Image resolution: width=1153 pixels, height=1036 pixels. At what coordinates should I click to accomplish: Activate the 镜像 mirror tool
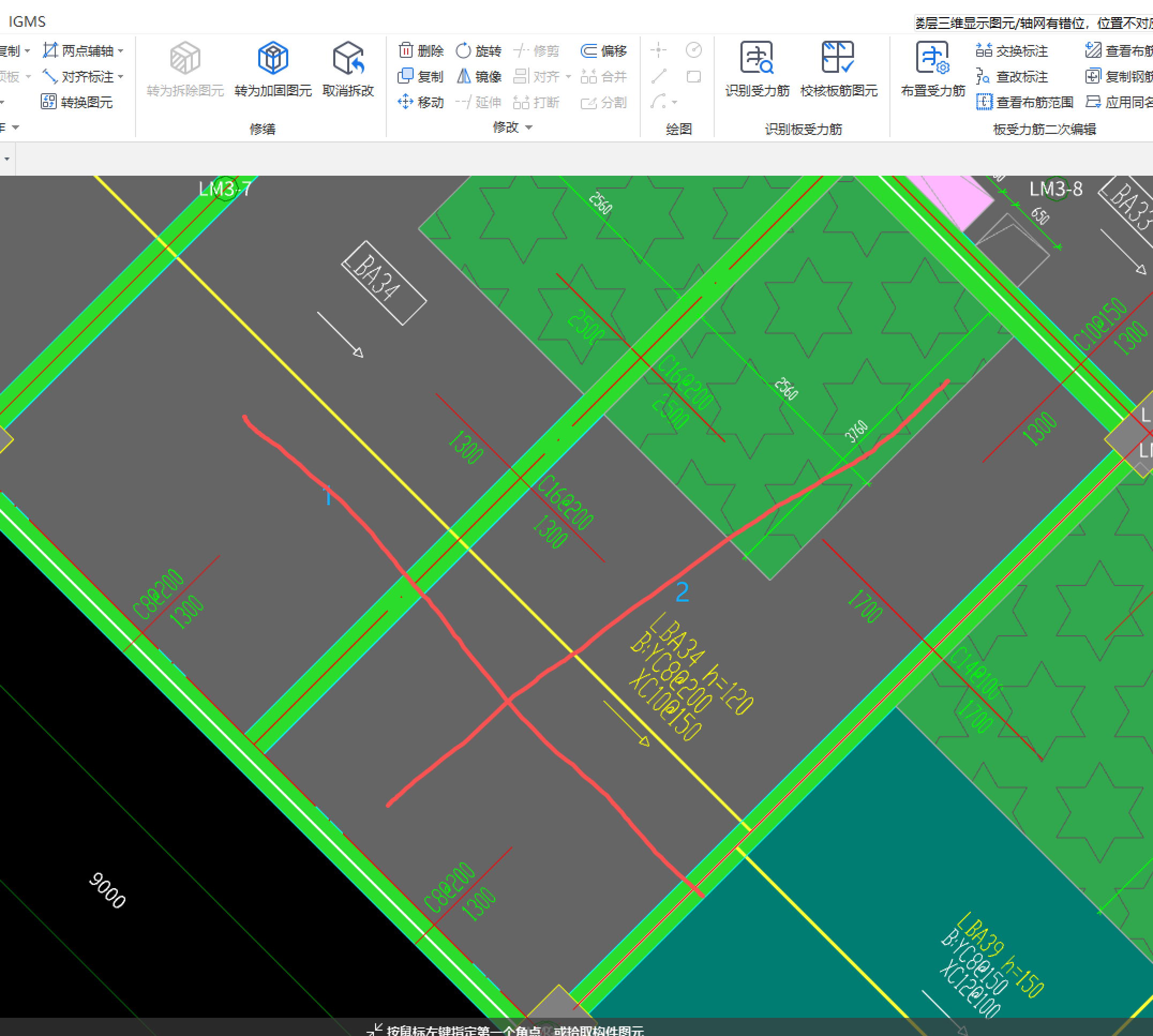479,76
